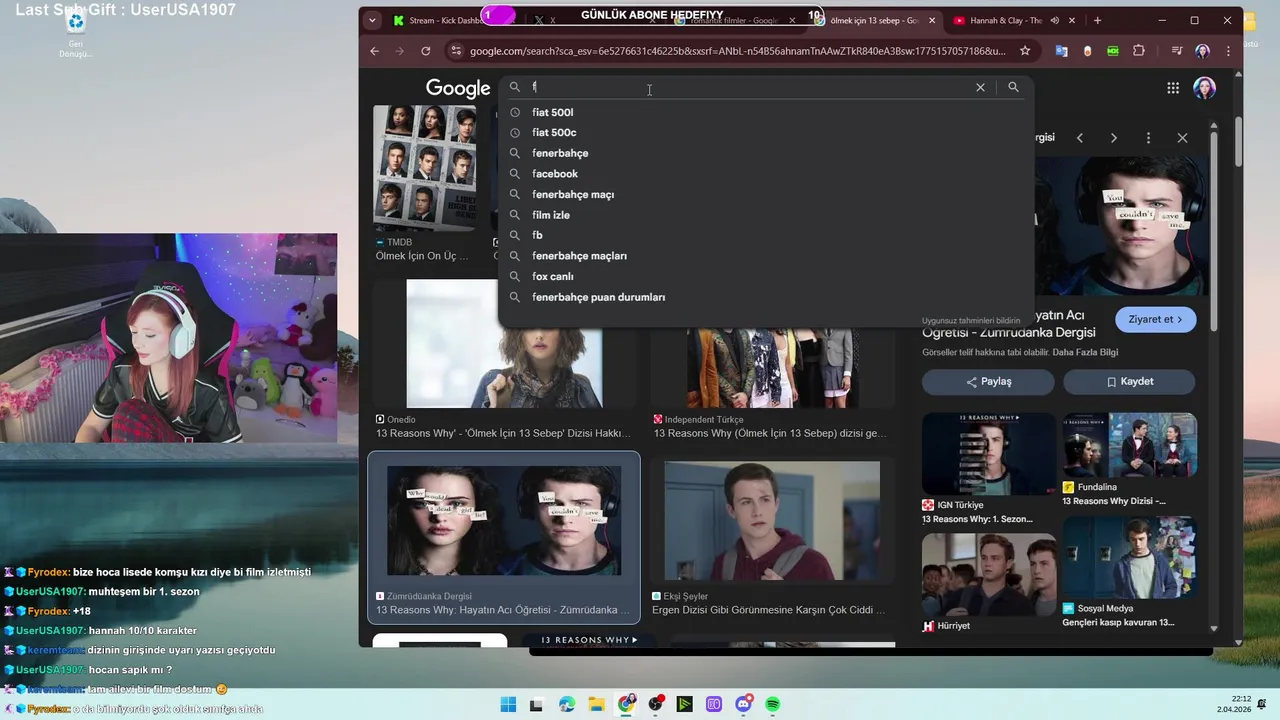Reload the current page

point(425,51)
